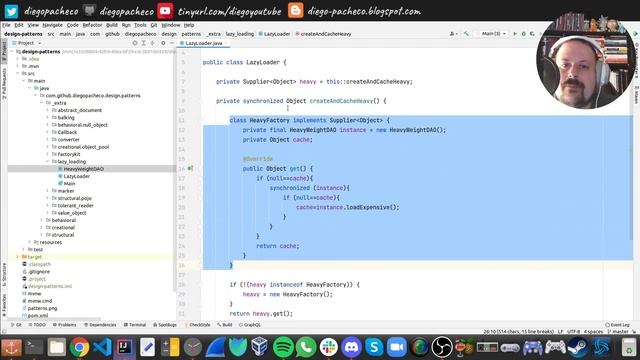Open the File menu
Image resolution: width=640 pixels, height=360 pixels.
click(6, 25)
